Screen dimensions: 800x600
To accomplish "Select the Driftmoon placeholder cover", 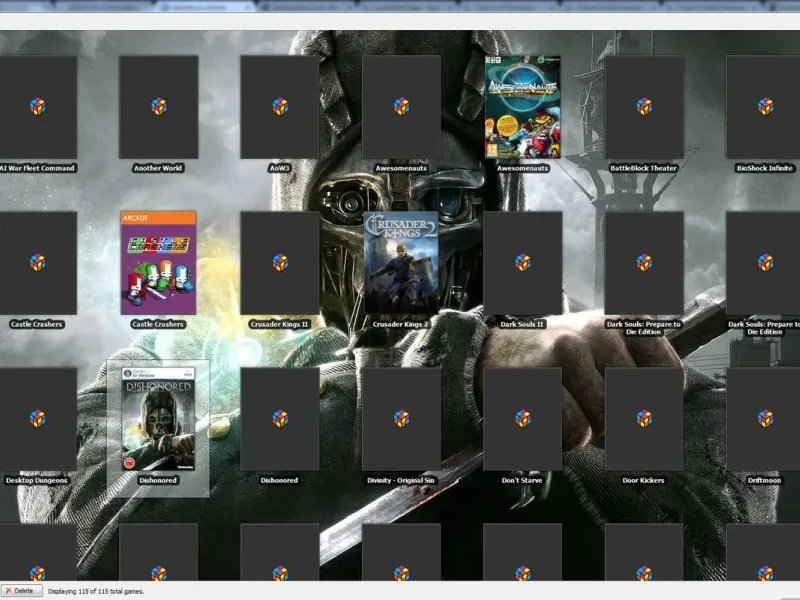I will click(x=763, y=419).
